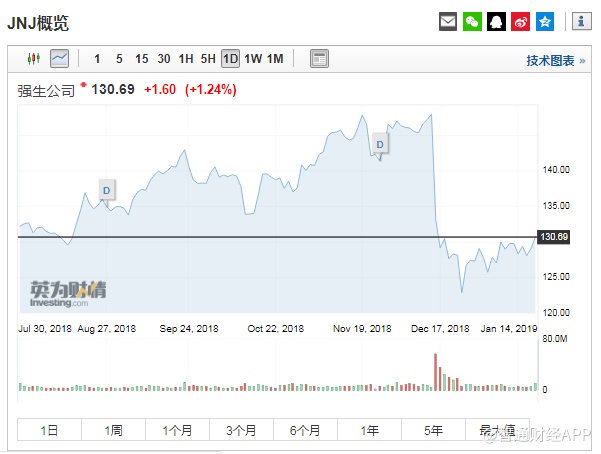Viewport: 601px width, 454px height.
Task: Switch to area line chart type
Action: pyautogui.click(x=60, y=59)
